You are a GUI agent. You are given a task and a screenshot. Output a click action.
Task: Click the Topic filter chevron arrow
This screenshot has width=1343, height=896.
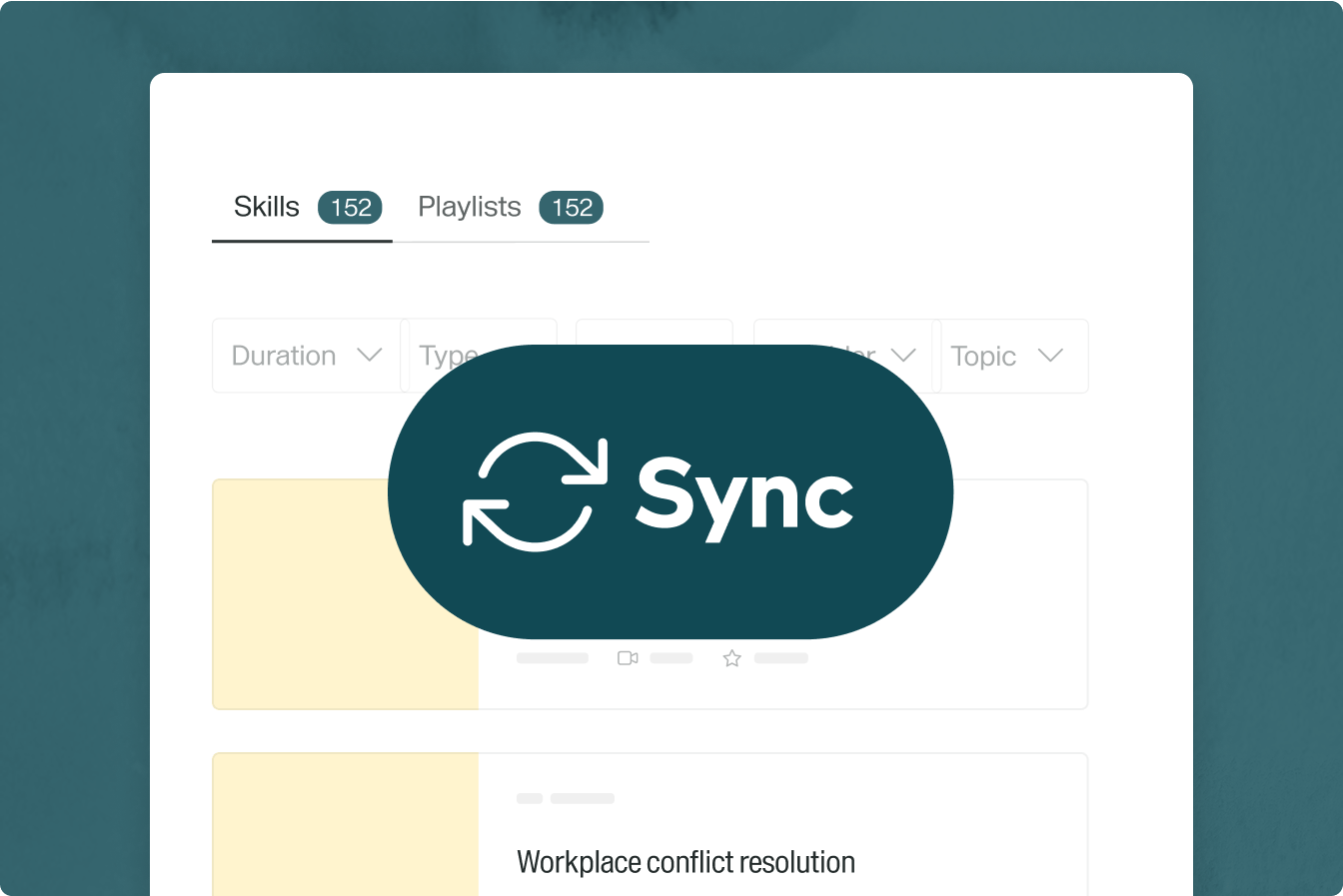[x=1050, y=356]
